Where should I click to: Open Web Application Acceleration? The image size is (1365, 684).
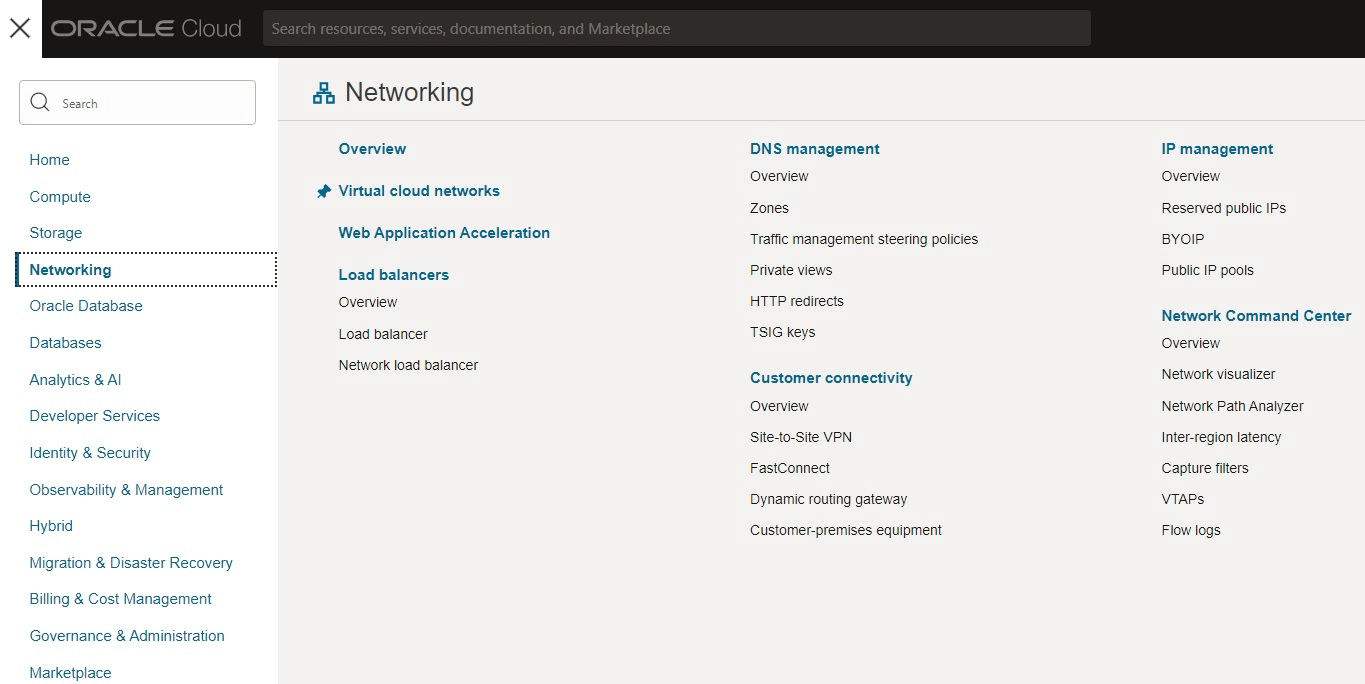coord(444,233)
